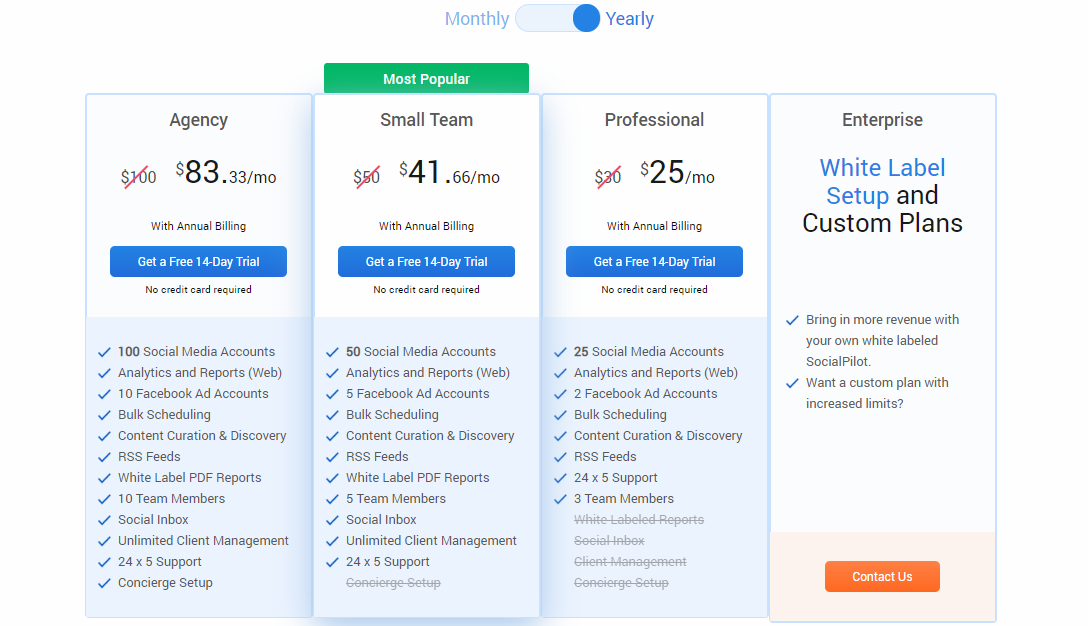Click Contact Us for Enterprise plans
This screenshot has width=1088, height=626.
882,576
